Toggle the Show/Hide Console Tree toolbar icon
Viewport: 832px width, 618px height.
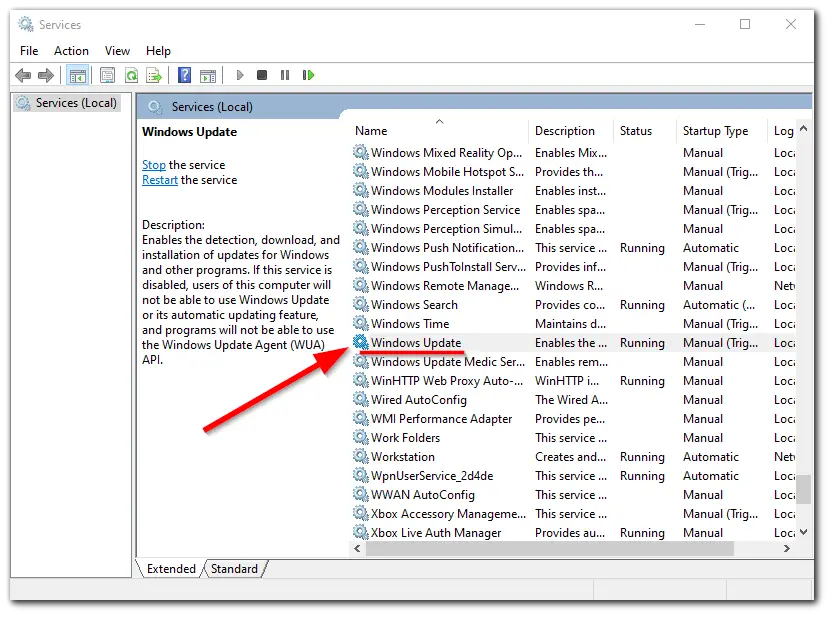coord(77,75)
